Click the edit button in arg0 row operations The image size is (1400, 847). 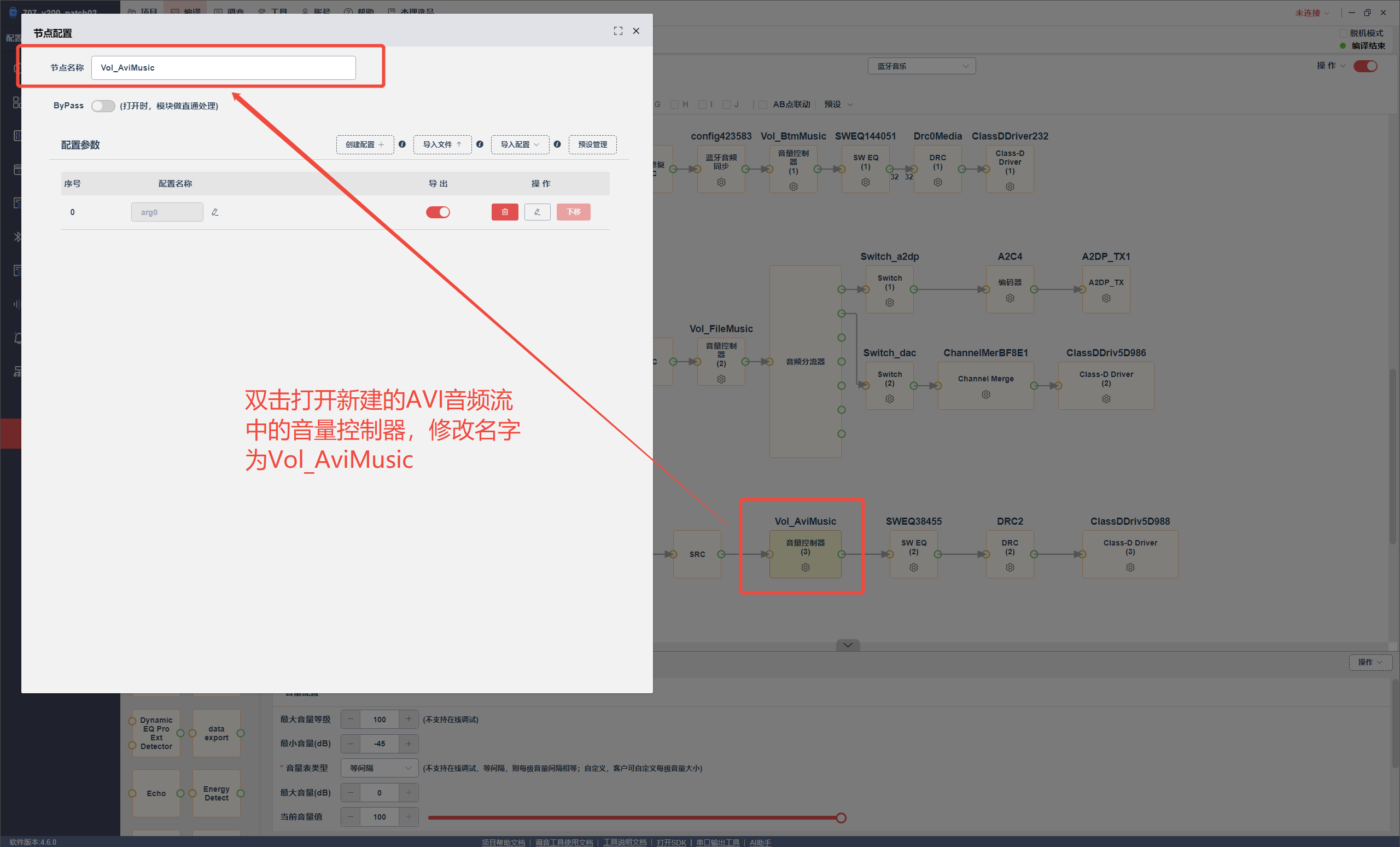point(537,212)
